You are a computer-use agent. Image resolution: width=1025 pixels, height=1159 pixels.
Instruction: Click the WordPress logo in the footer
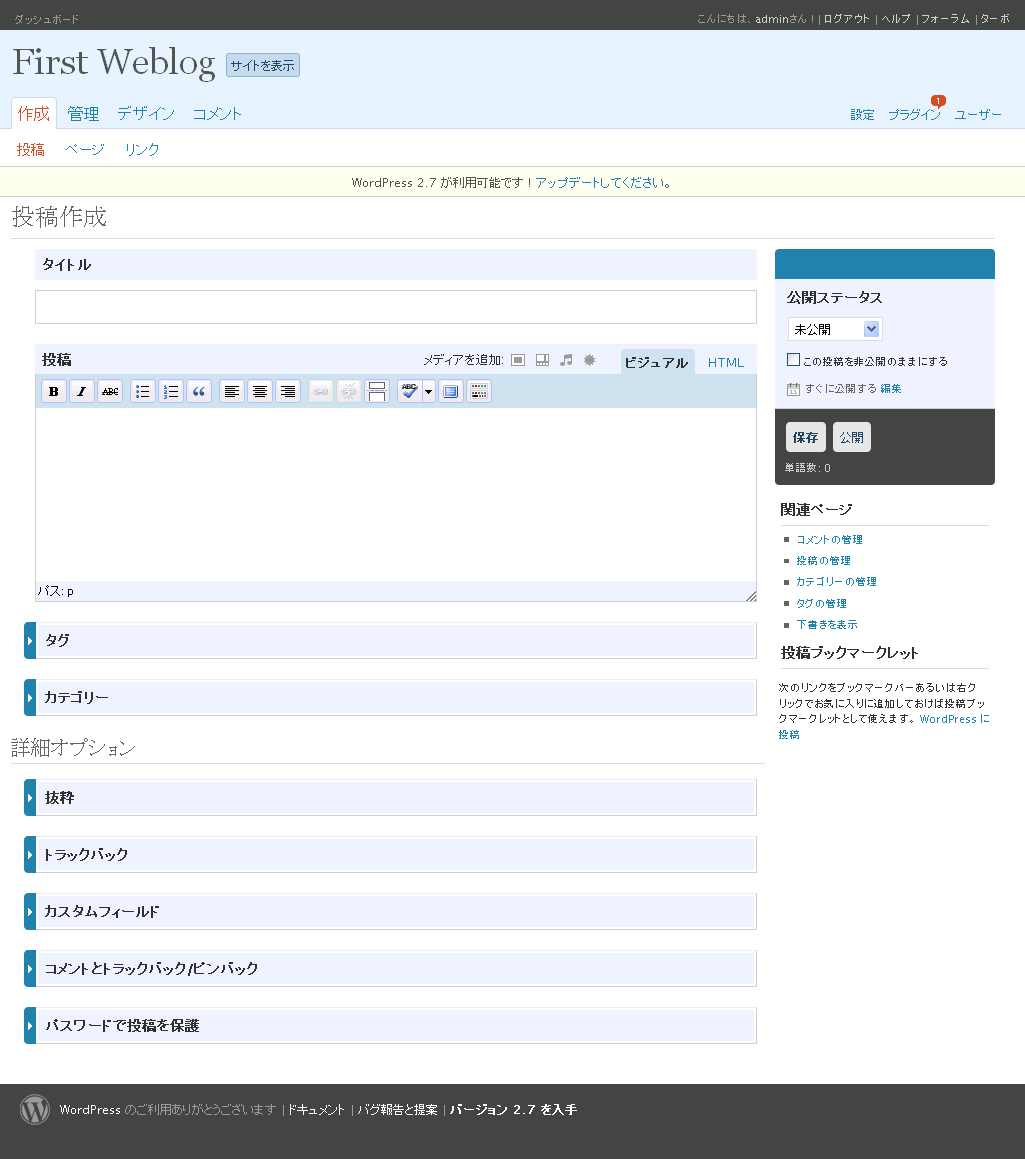point(35,1109)
